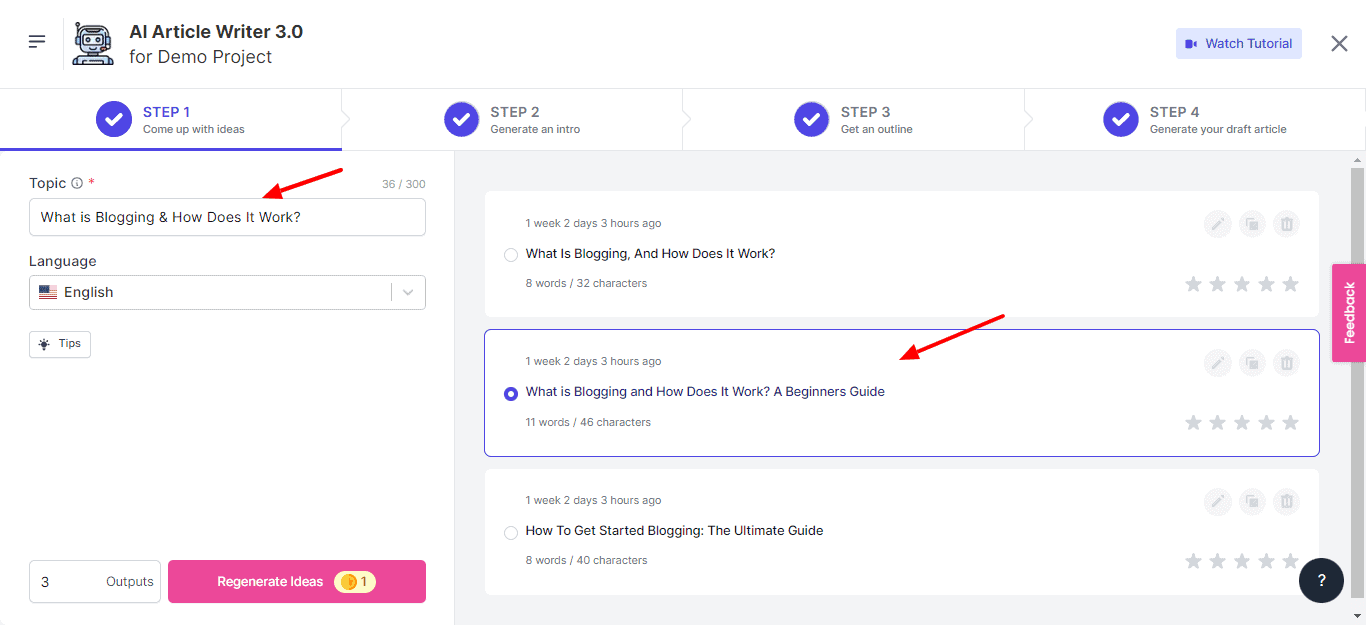Delete the third idea with trash icon

[1287, 502]
